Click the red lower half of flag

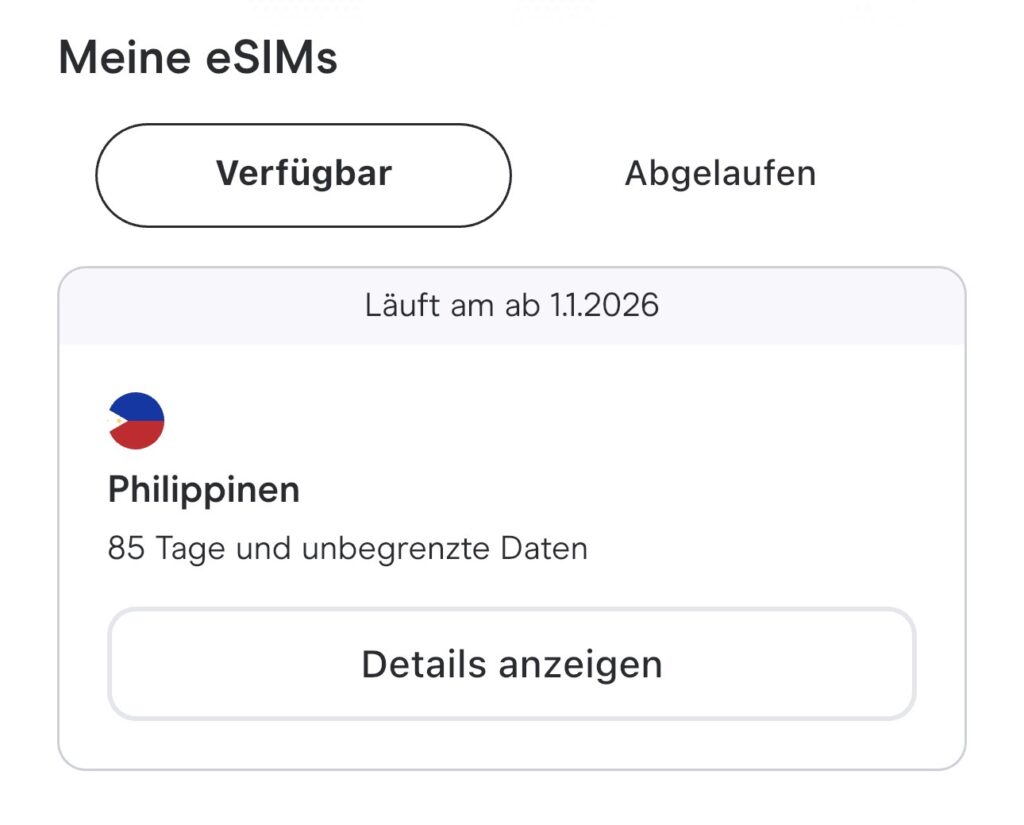[x=142, y=435]
